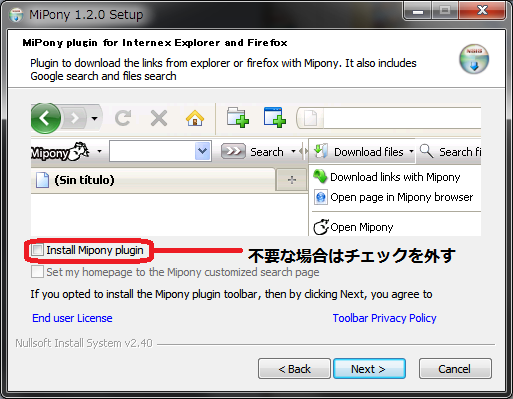Viewport: 513px width, 399px height.
Task: Click the magnifier Search files icon
Action: click(x=426, y=151)
